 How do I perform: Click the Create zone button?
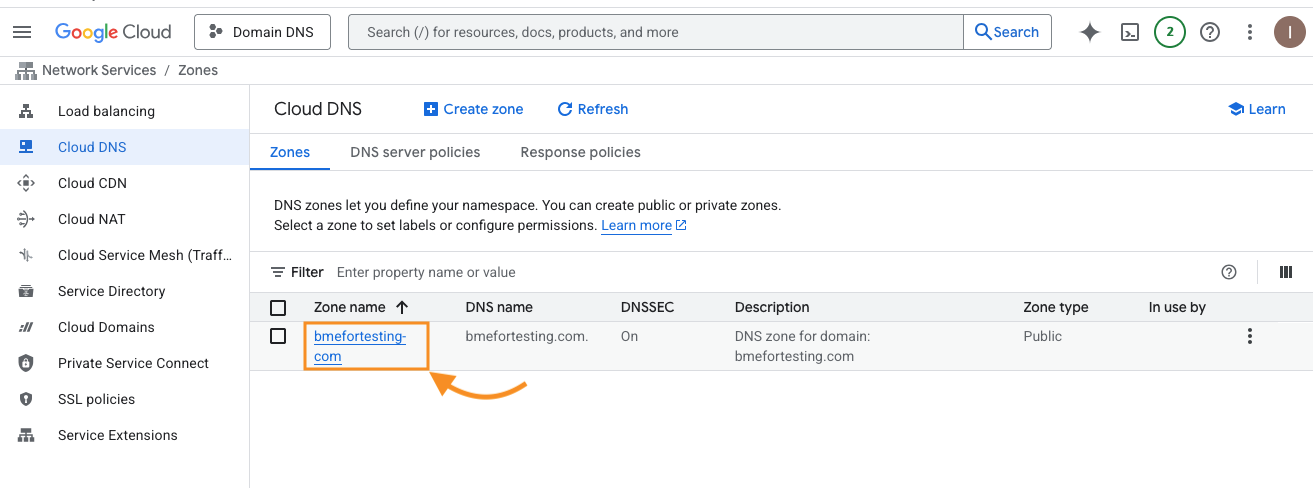(x=474, y=109)
